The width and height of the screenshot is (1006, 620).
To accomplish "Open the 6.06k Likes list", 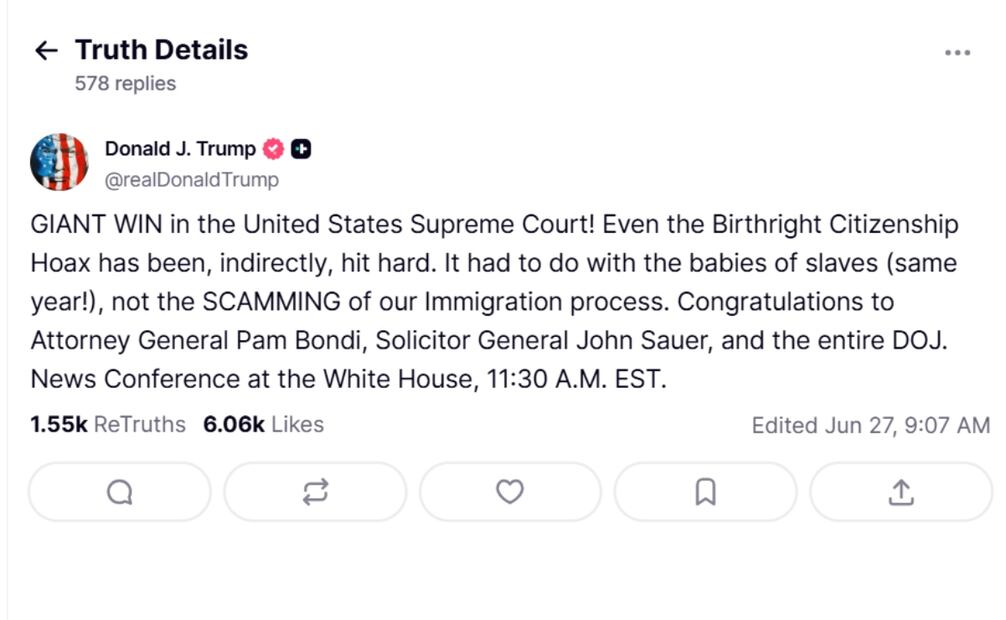I will [263, 424].
